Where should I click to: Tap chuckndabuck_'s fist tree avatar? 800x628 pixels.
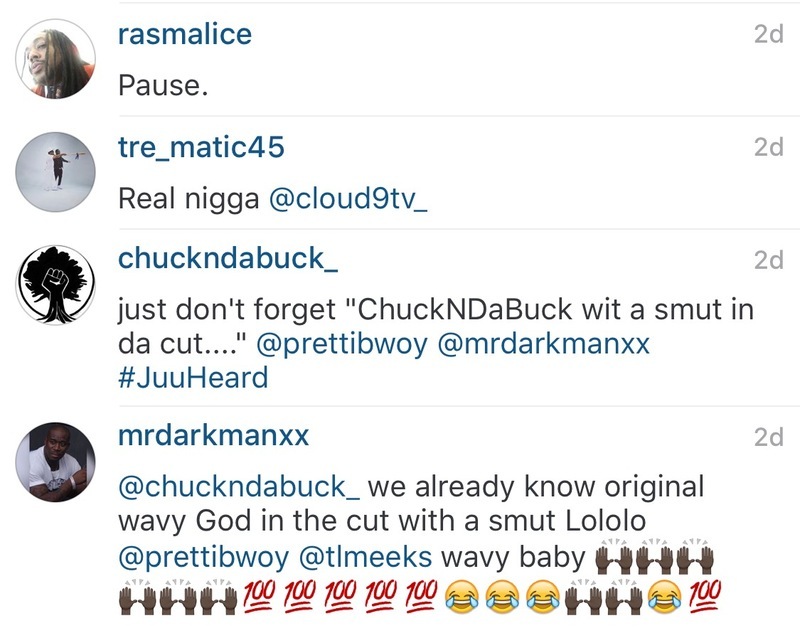55,285
